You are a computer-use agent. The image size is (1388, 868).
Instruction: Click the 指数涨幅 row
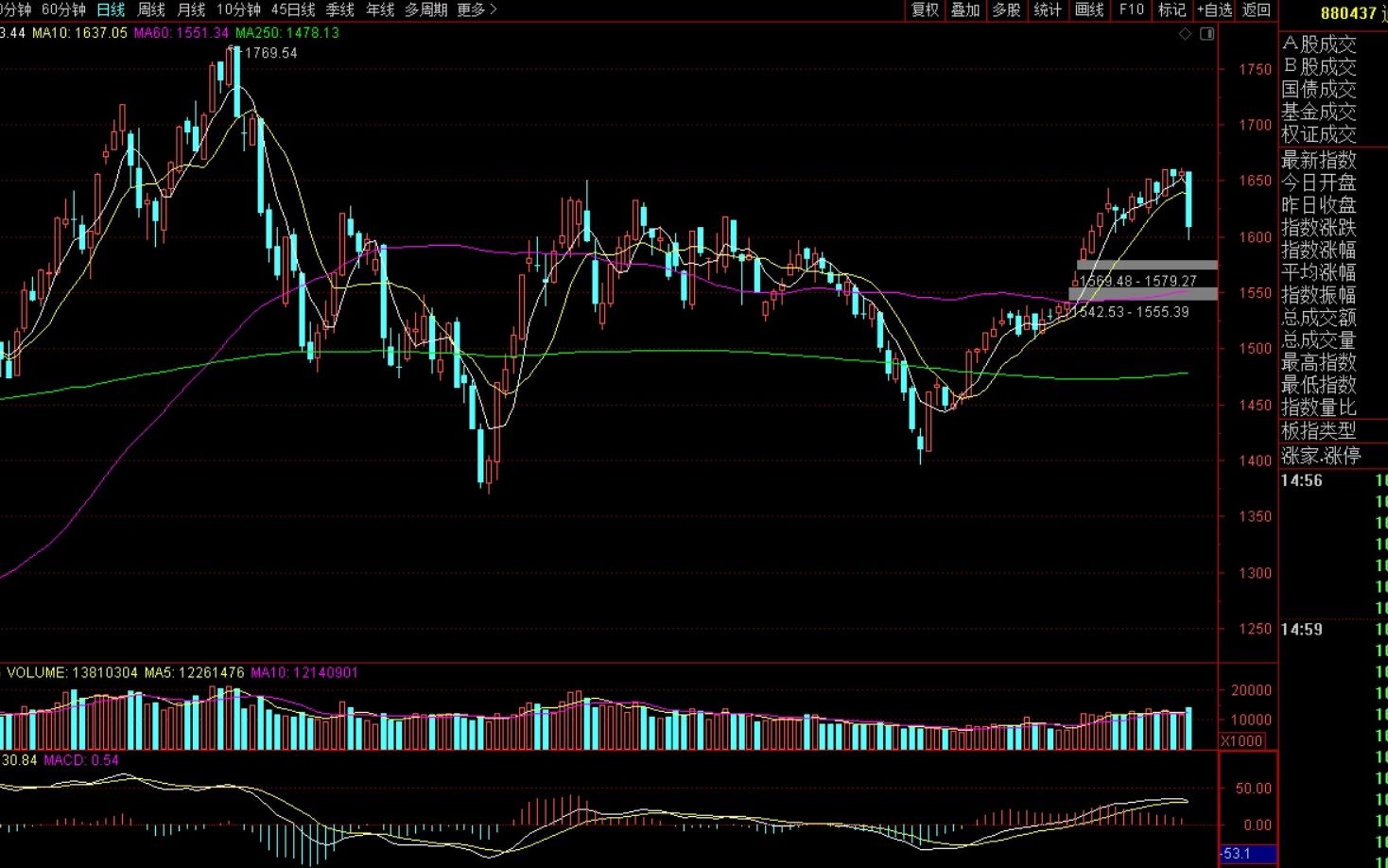click(x=1319, y=250)
